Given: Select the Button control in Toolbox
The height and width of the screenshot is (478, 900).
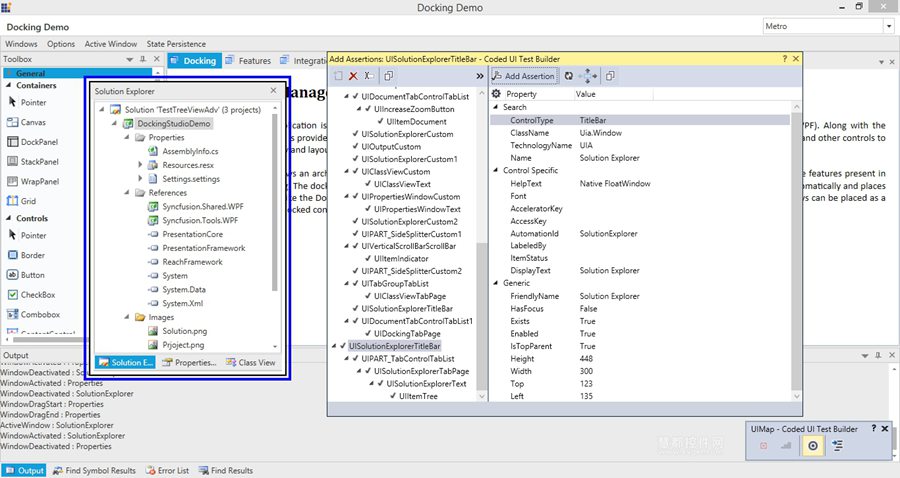Looking at the screenshot, I should click(26, 275).
